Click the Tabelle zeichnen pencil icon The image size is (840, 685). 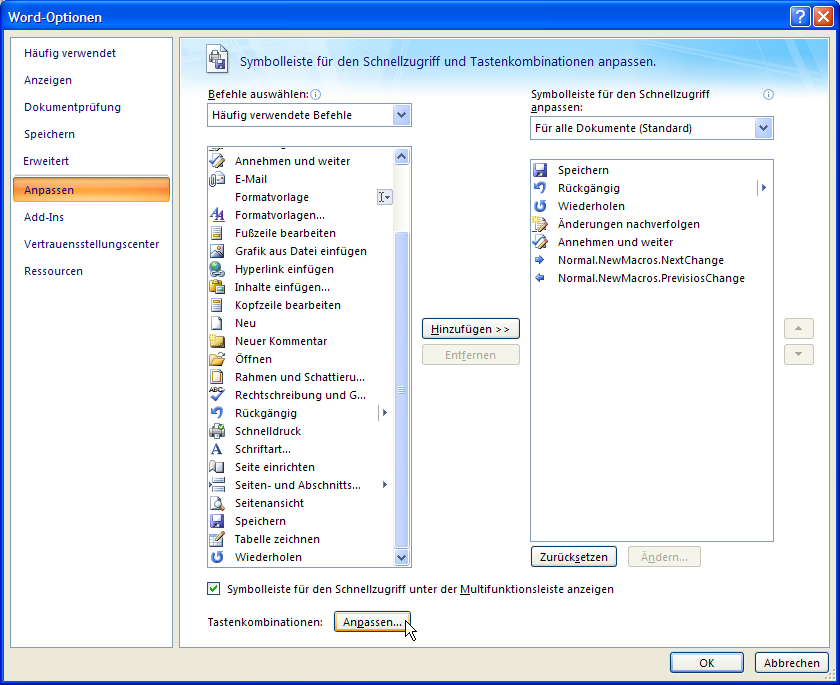pos(217,539)
